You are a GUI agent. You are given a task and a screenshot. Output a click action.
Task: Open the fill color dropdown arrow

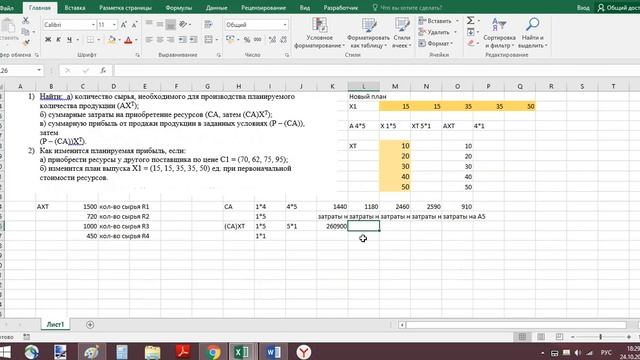coord(119,40)
